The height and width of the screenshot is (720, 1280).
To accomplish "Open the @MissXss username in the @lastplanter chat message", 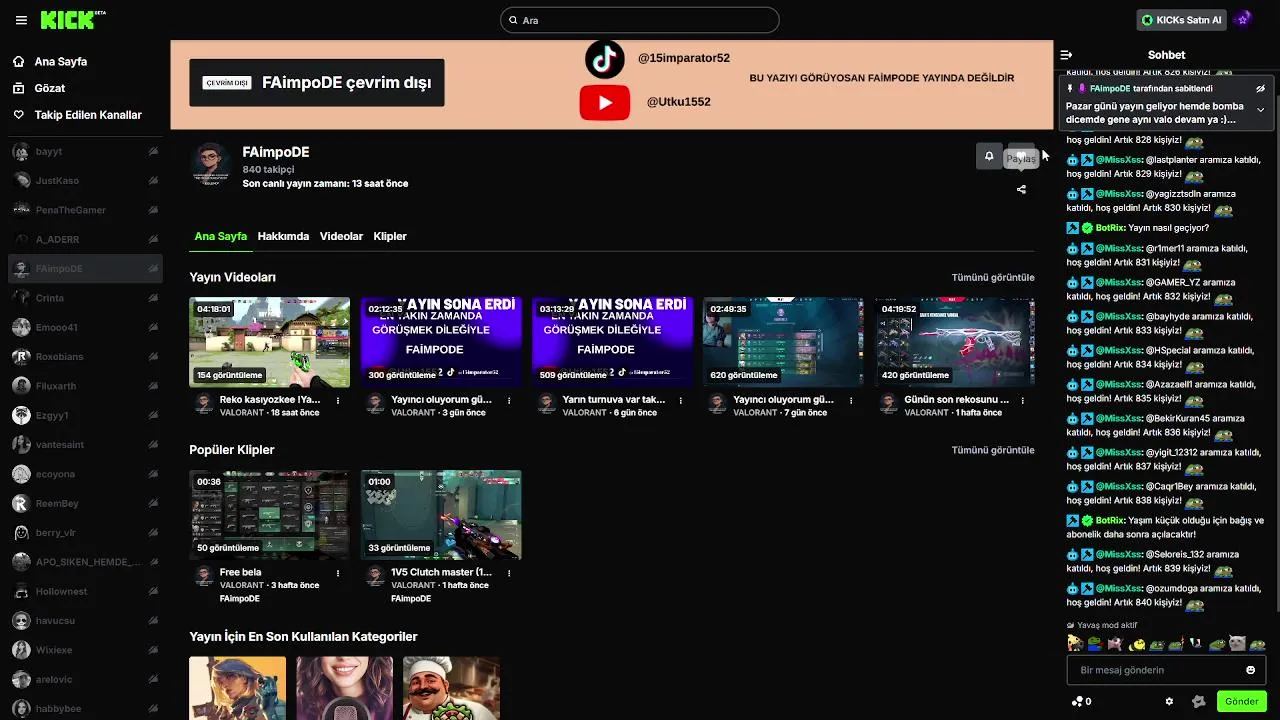I will pyautogui.click(x=1118, y=160).
